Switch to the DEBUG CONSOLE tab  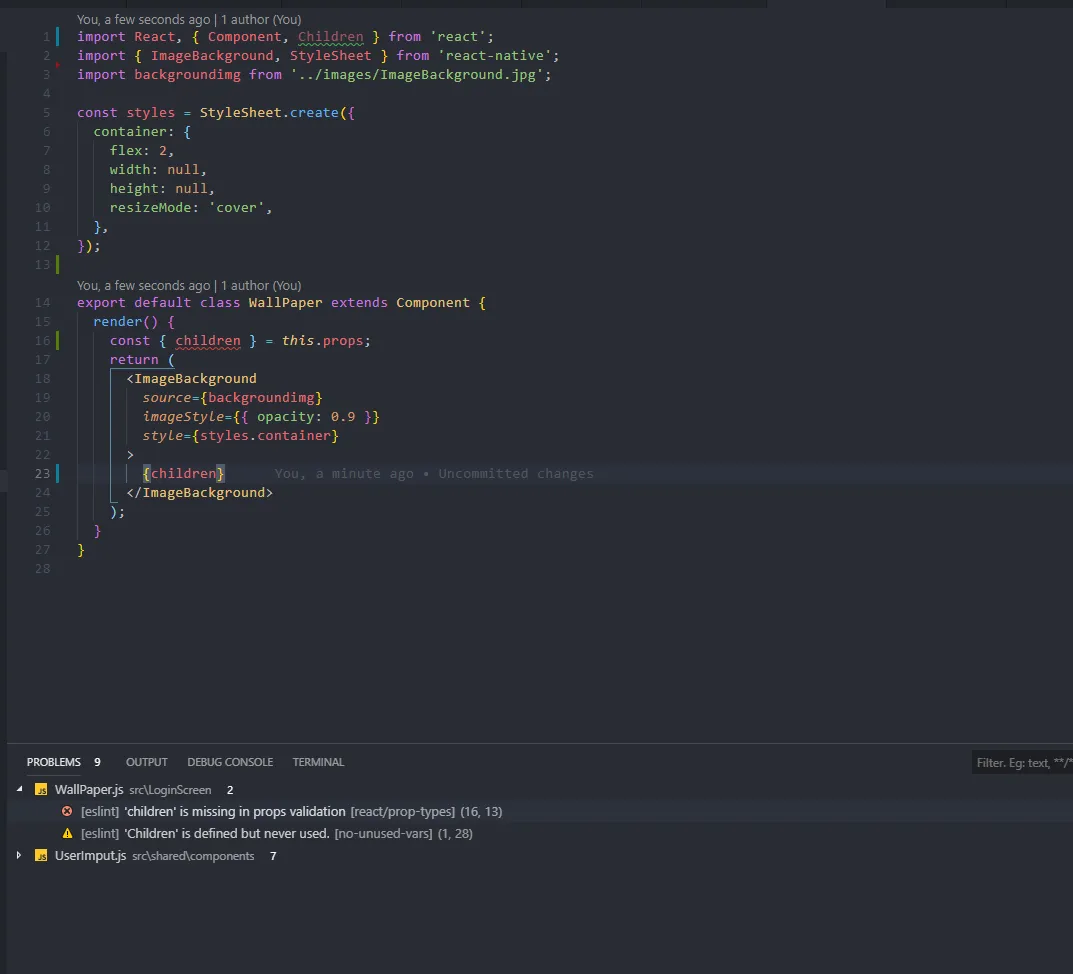tap(230, 762)
